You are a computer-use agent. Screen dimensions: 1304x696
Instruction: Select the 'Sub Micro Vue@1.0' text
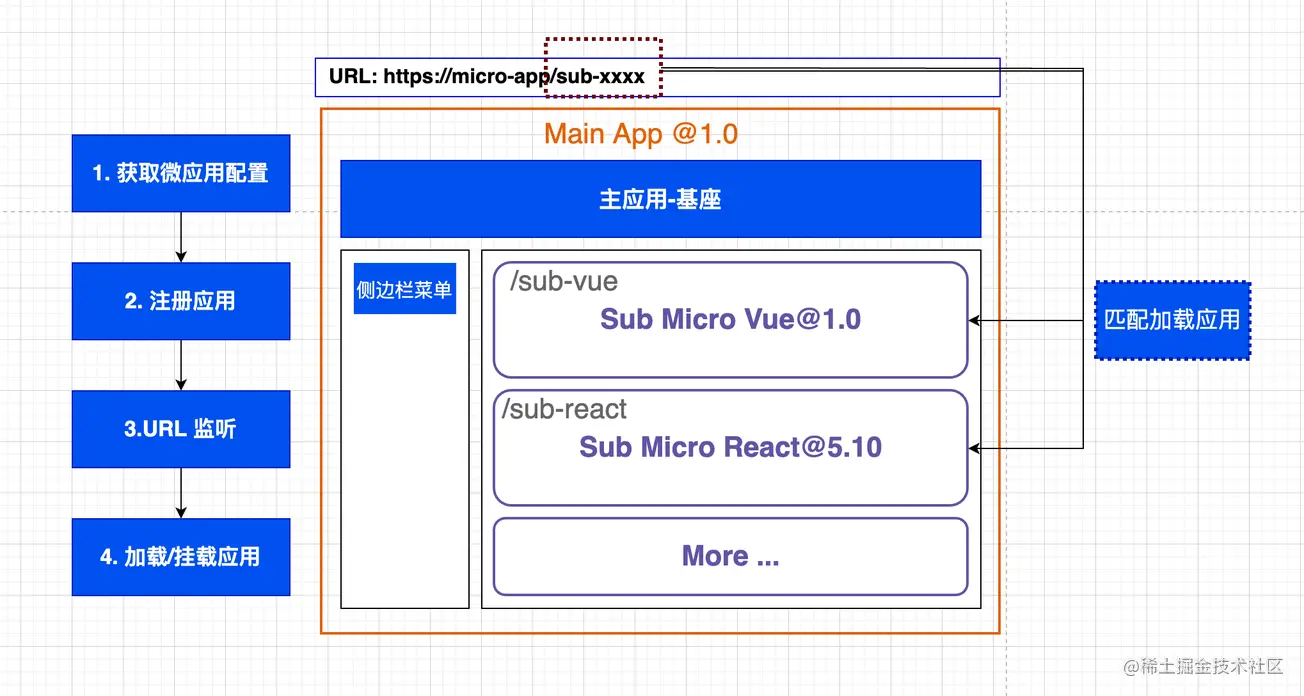click(730, 319)
